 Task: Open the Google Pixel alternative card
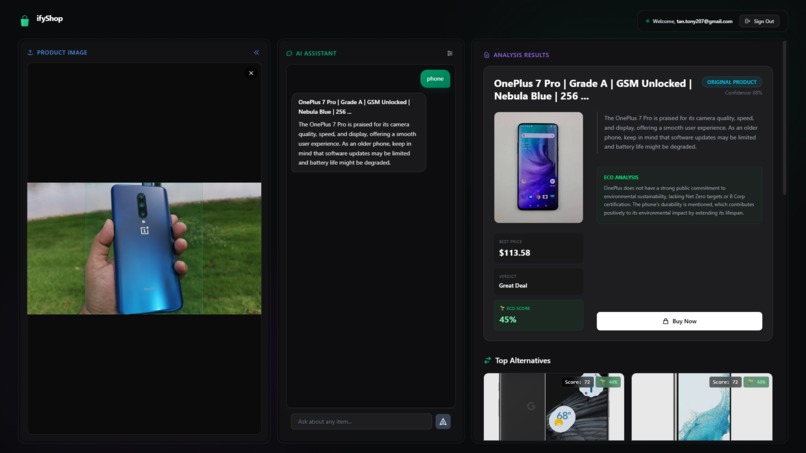(x=554, y=407)
